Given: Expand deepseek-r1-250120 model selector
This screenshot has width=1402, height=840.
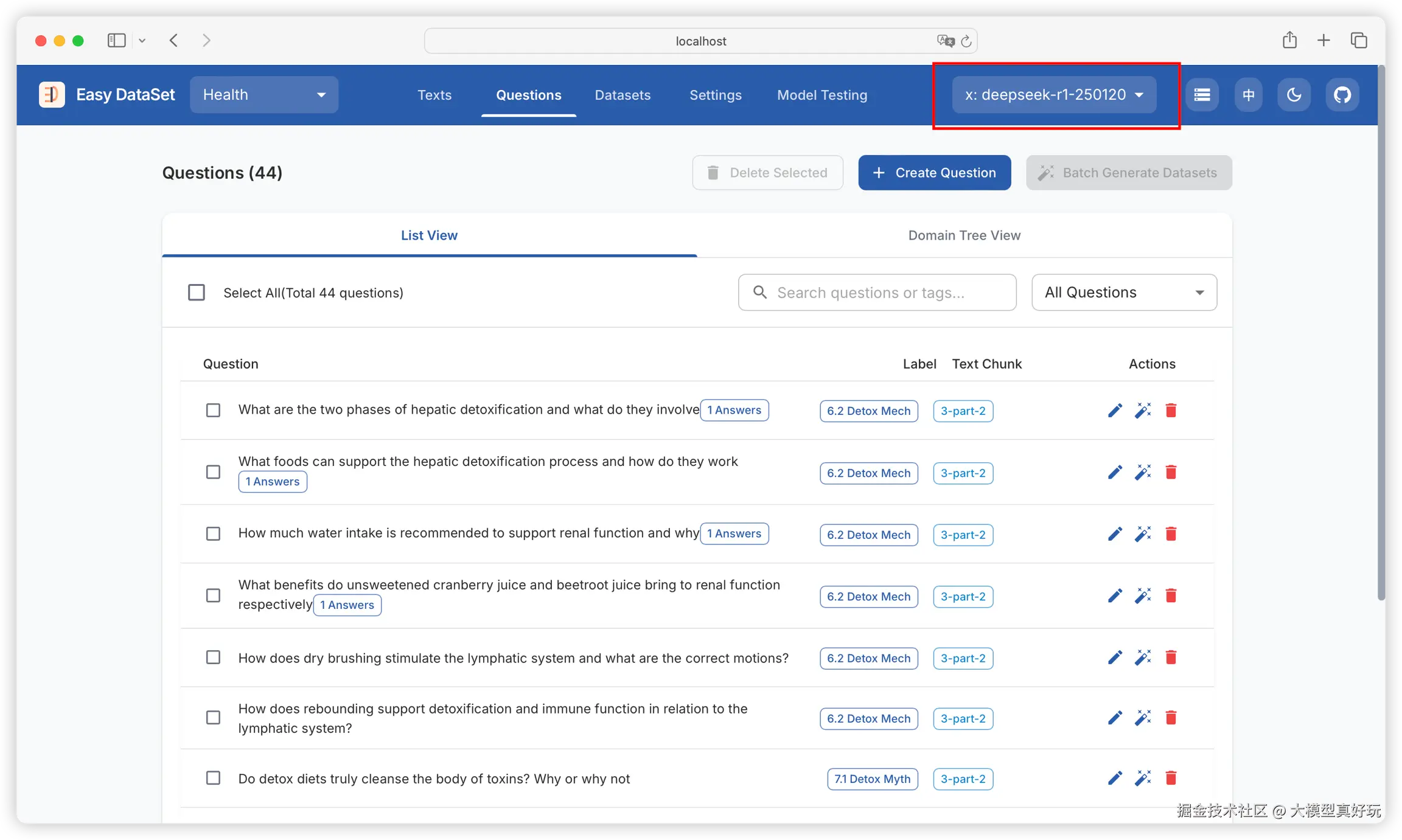Looking at the screenshot, I should pos(1054,95).
